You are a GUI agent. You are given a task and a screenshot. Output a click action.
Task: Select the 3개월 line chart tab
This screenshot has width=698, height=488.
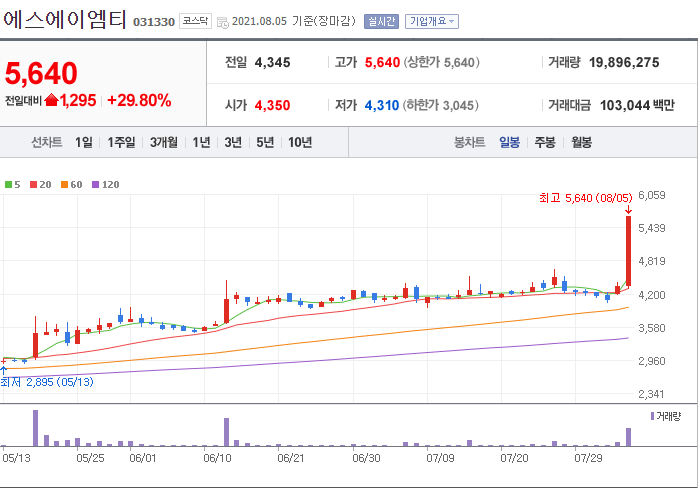click(164, 142)
